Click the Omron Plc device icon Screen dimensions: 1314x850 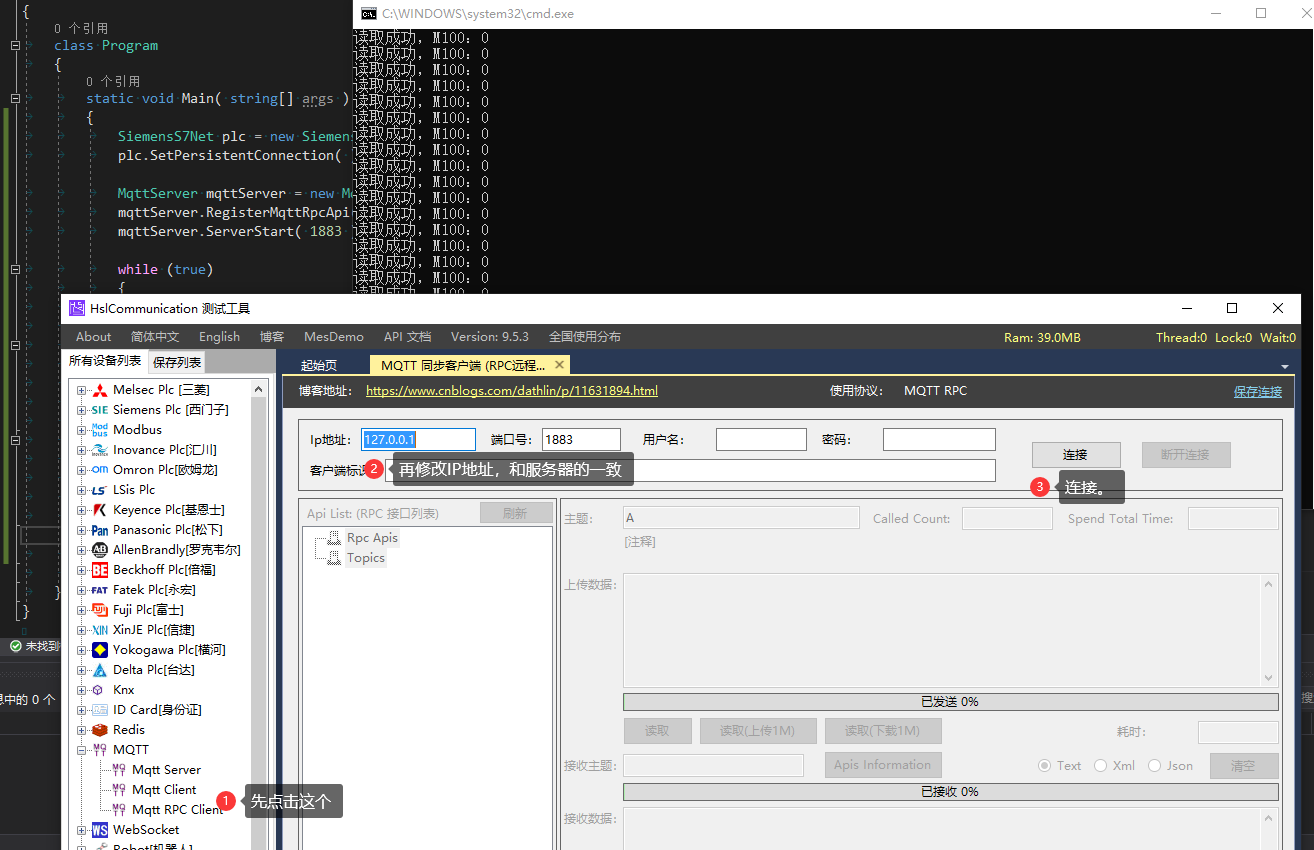(x=99, y=469)
